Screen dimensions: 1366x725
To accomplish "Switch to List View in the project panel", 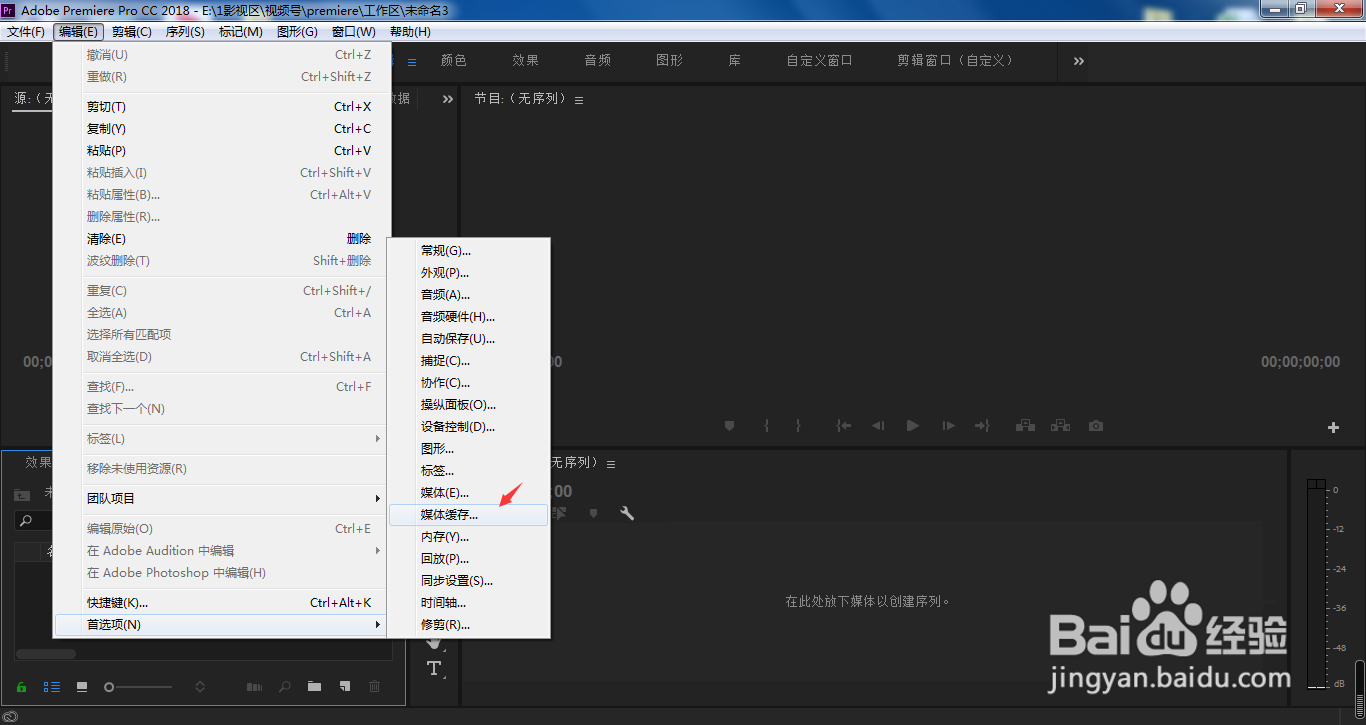I will pyautogui.click(x=51, y=687).
